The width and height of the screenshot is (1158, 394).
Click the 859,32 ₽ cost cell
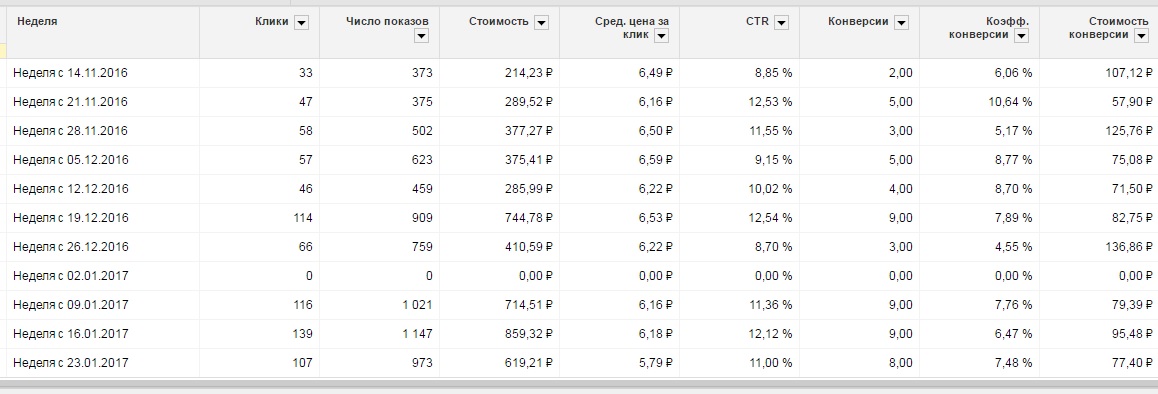point(499,334)
